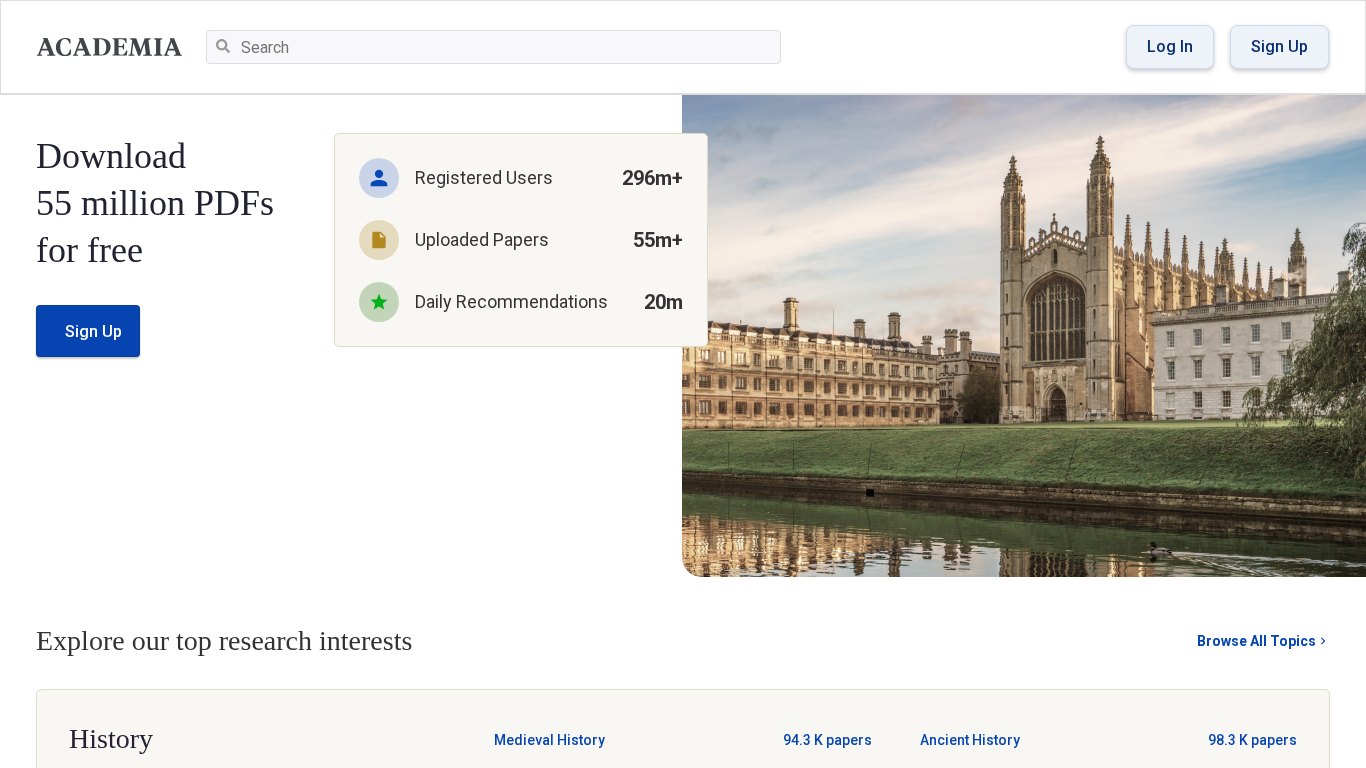Click the Daily Recommendations star icon

(x=379, y=302)
